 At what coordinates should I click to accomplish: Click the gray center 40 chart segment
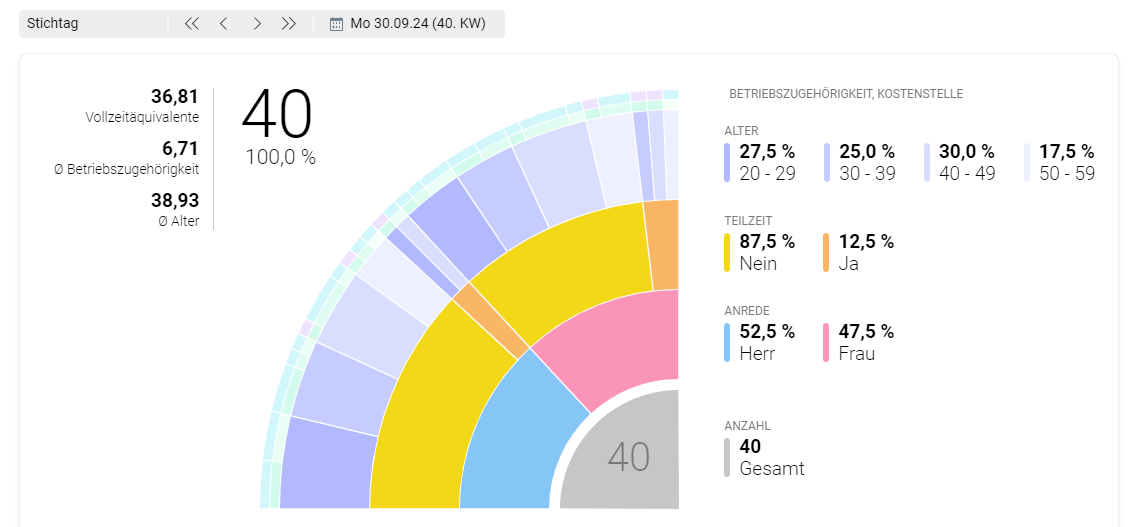coord(628,457)
